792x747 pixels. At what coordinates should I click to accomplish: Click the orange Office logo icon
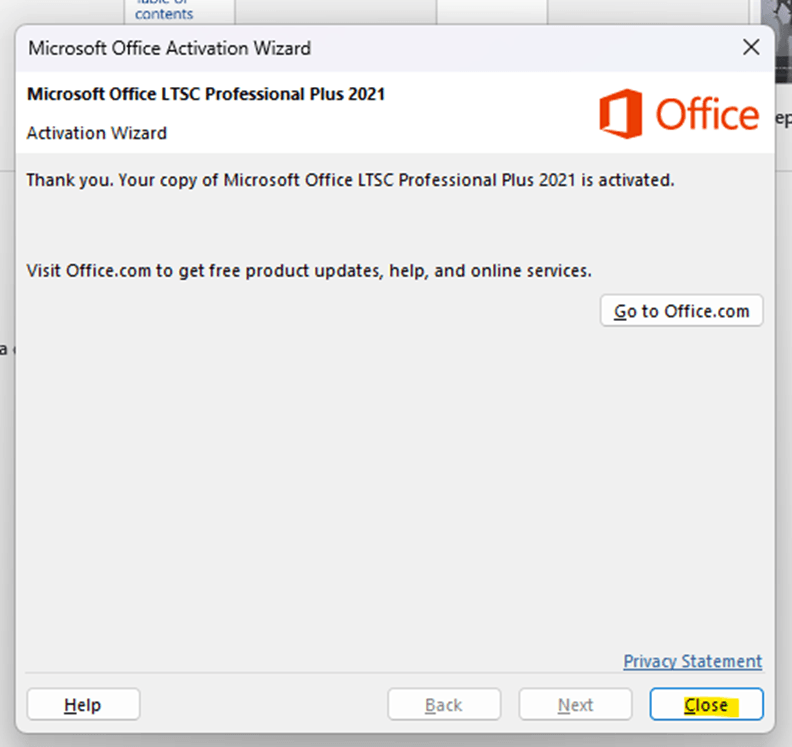point(619,114)
